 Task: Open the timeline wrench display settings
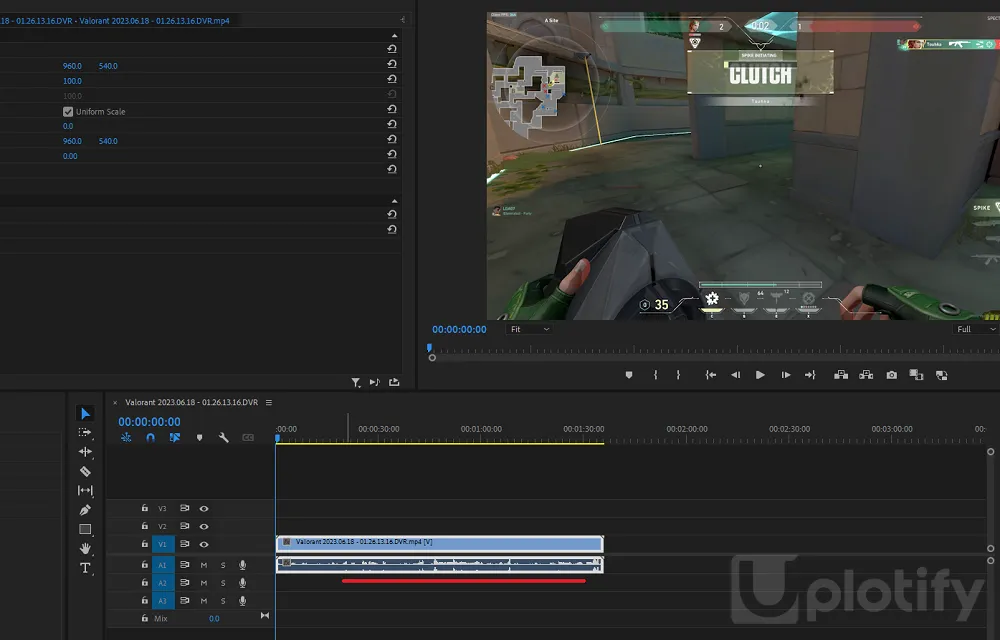223,437
